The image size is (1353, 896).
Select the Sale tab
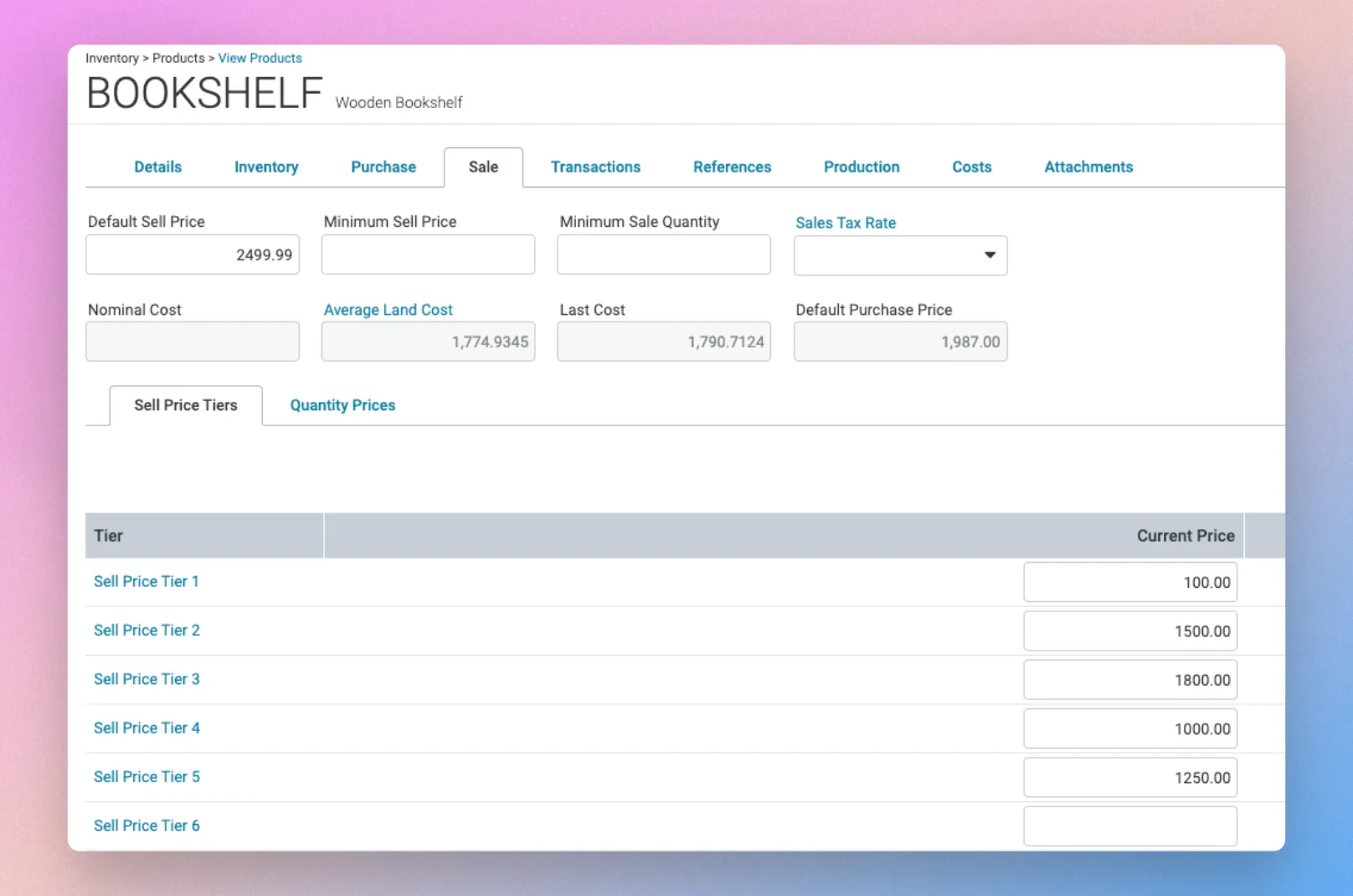click(483, 167)
